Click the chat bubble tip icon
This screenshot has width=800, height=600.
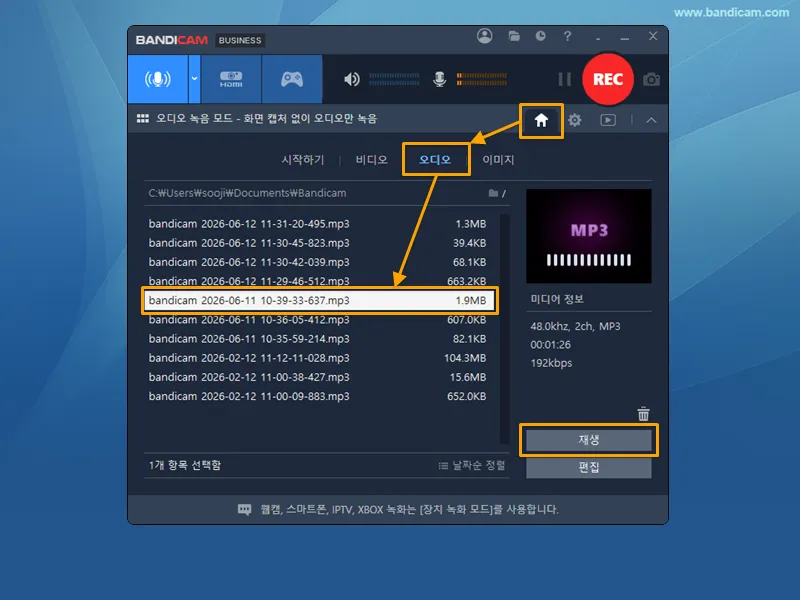(244, 509)
